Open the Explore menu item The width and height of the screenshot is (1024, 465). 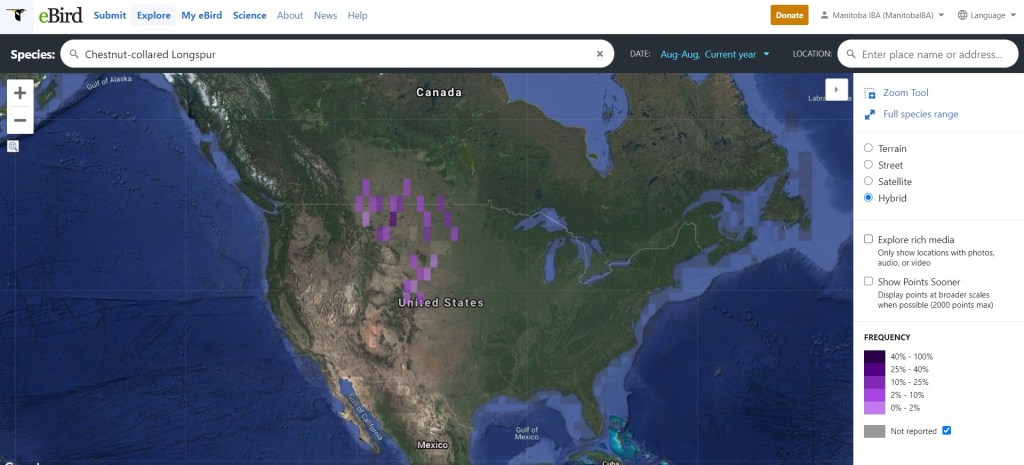pyautogui.click(x=153, y=15)
